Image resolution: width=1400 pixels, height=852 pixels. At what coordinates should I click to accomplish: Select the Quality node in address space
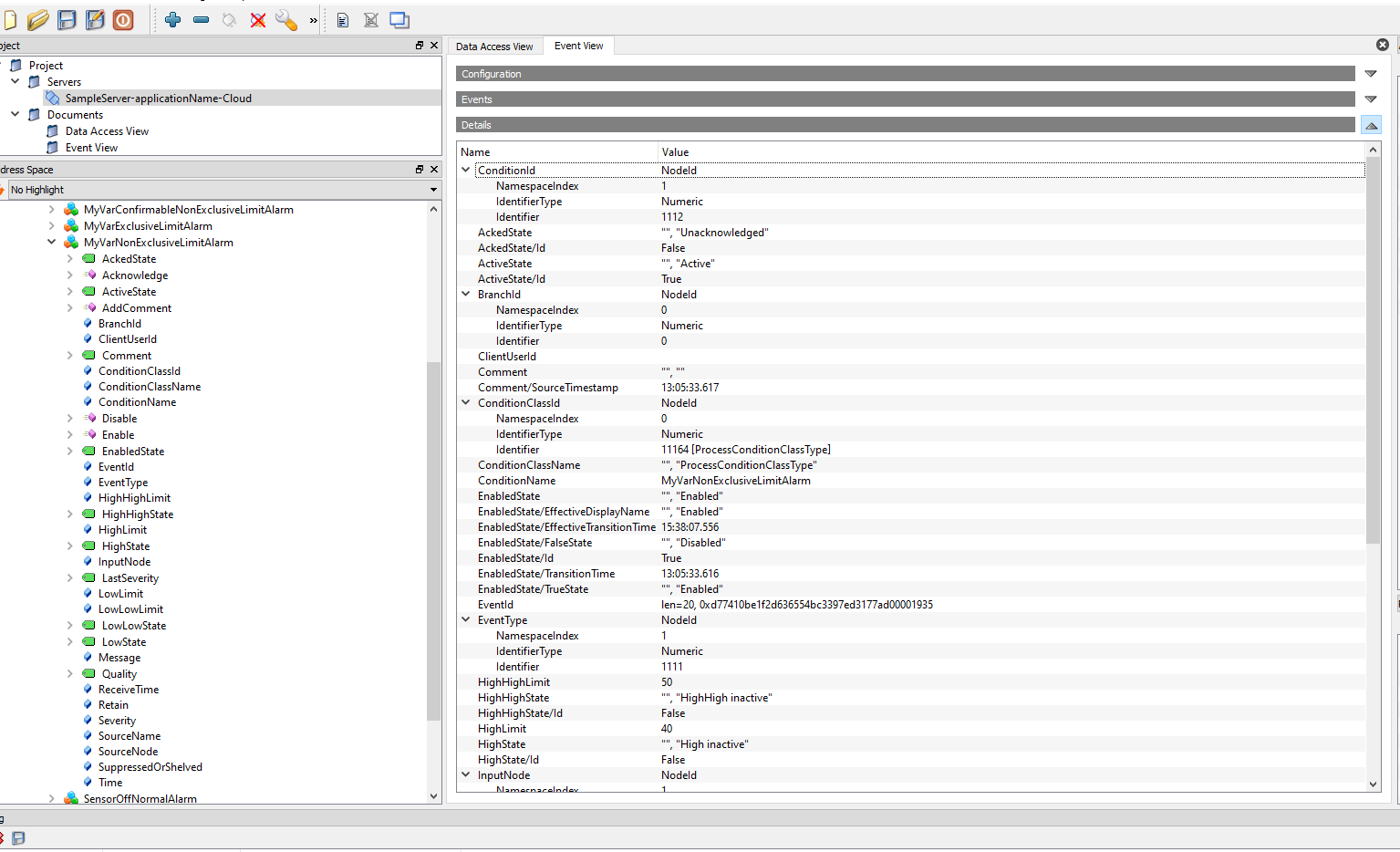[119, 674]
